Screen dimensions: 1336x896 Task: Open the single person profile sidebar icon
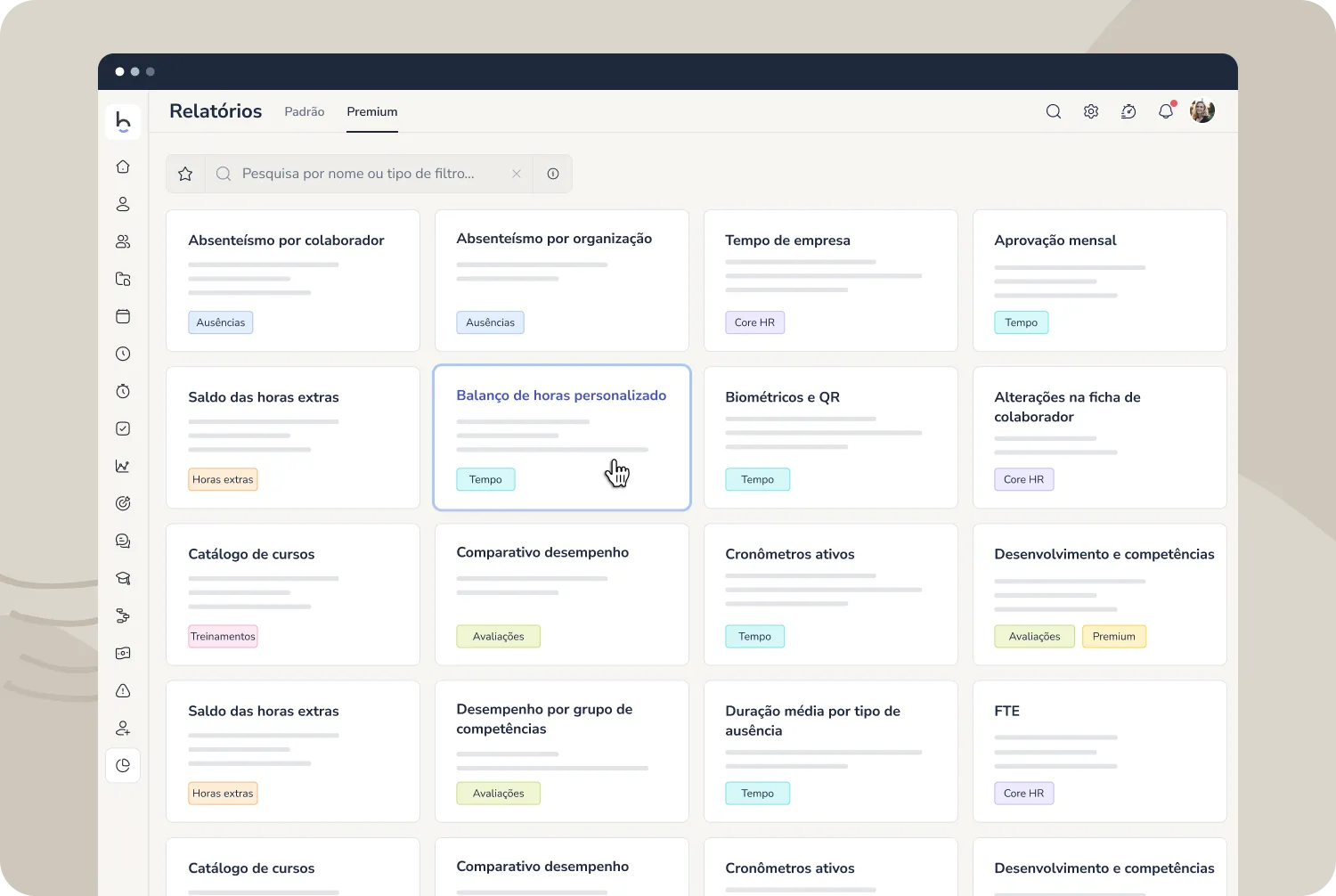pos(123,204)
